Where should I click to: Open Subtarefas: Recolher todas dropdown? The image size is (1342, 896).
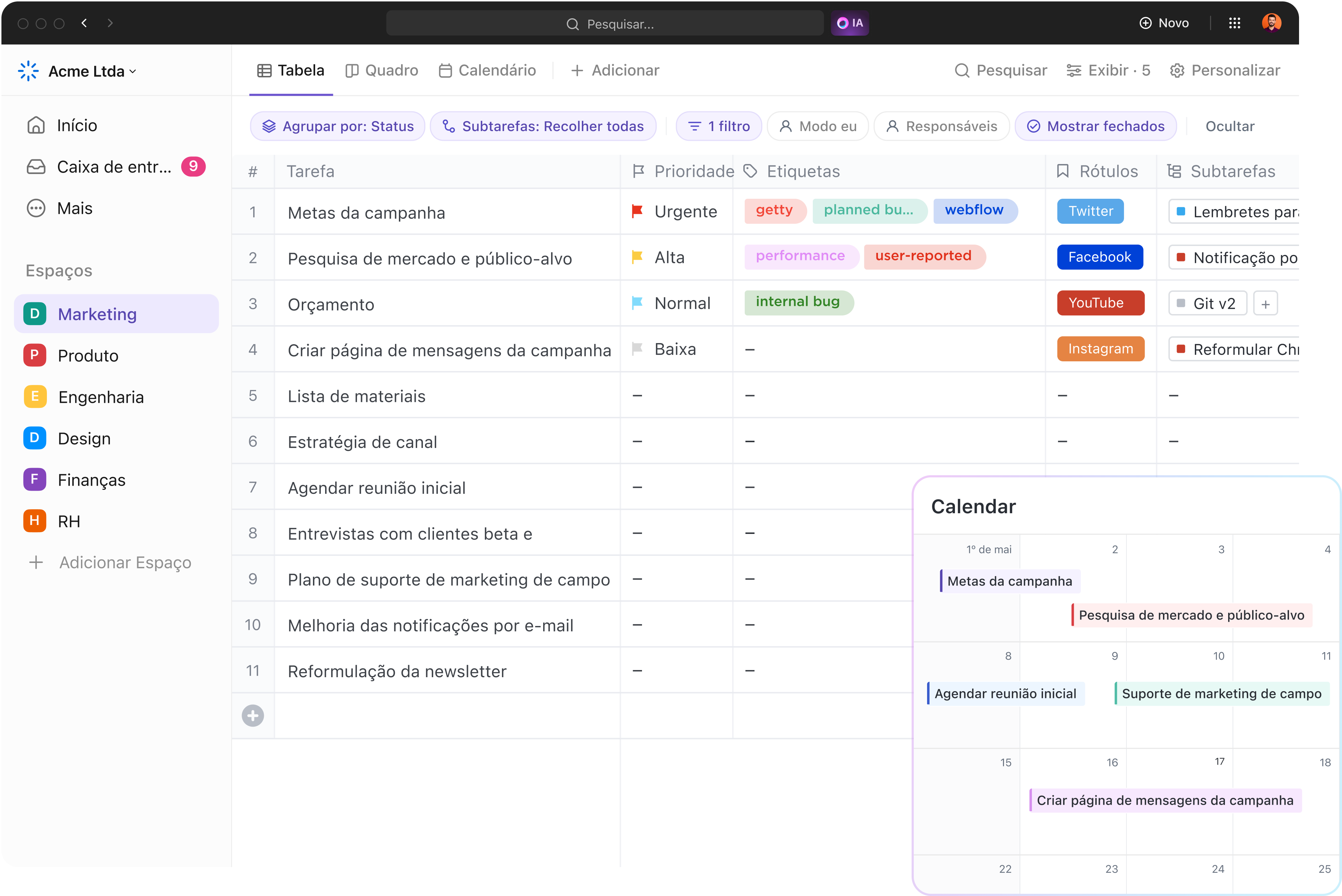[x=543, y=126]
